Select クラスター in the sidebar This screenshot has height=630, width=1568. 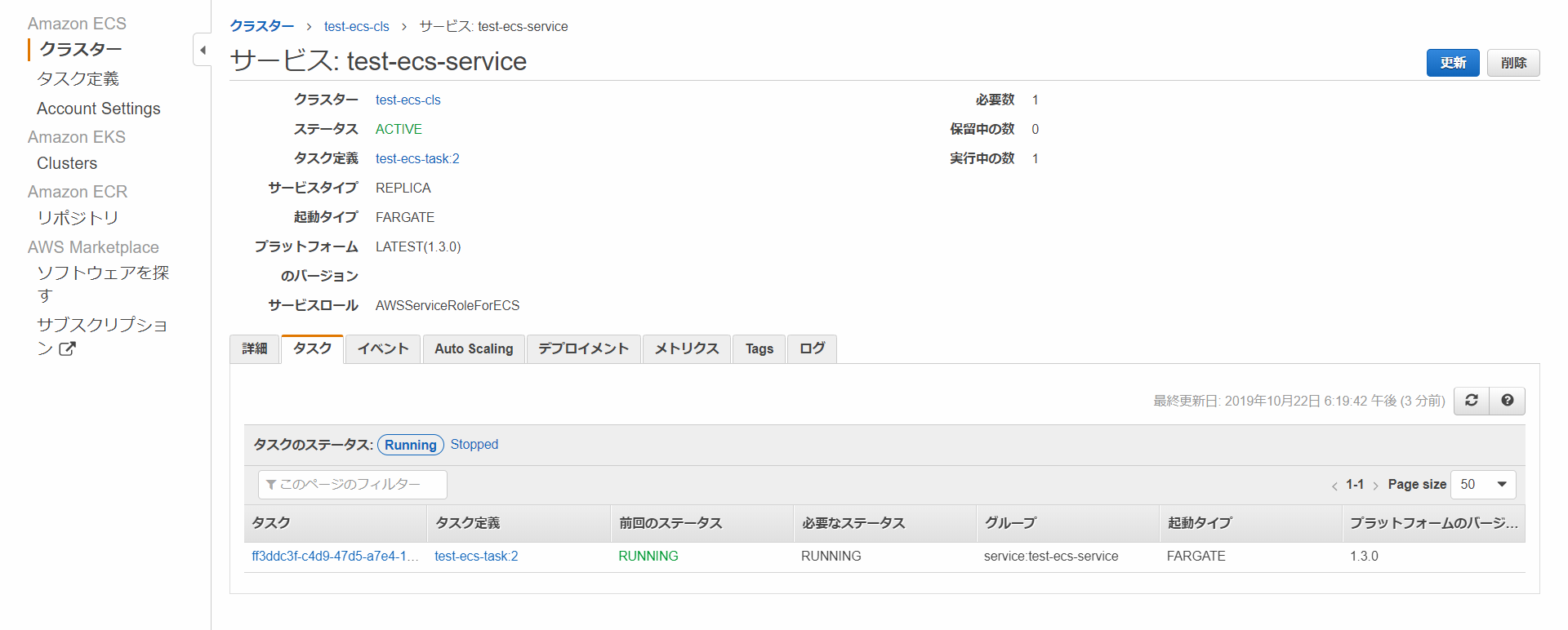[x=81, y=50]
